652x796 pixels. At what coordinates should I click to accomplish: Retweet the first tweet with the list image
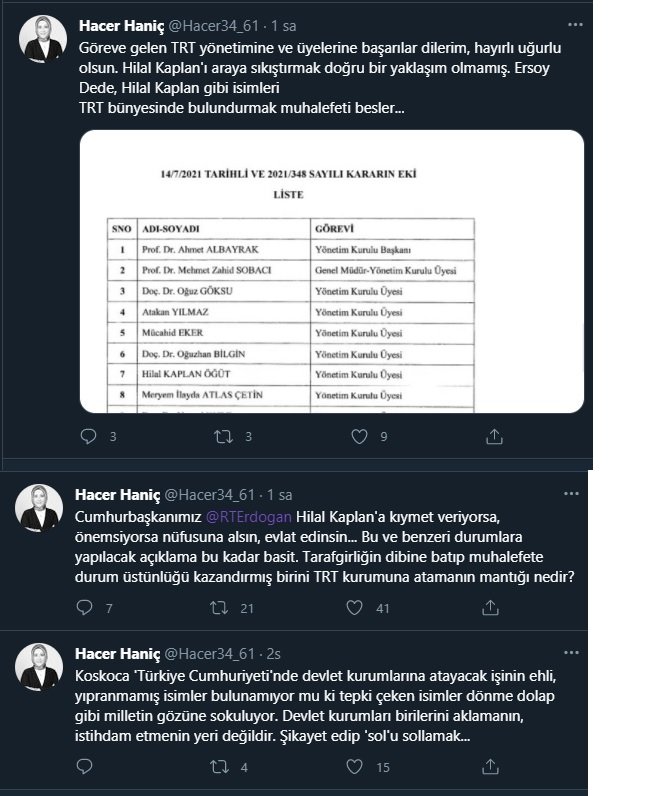(223, 437)
